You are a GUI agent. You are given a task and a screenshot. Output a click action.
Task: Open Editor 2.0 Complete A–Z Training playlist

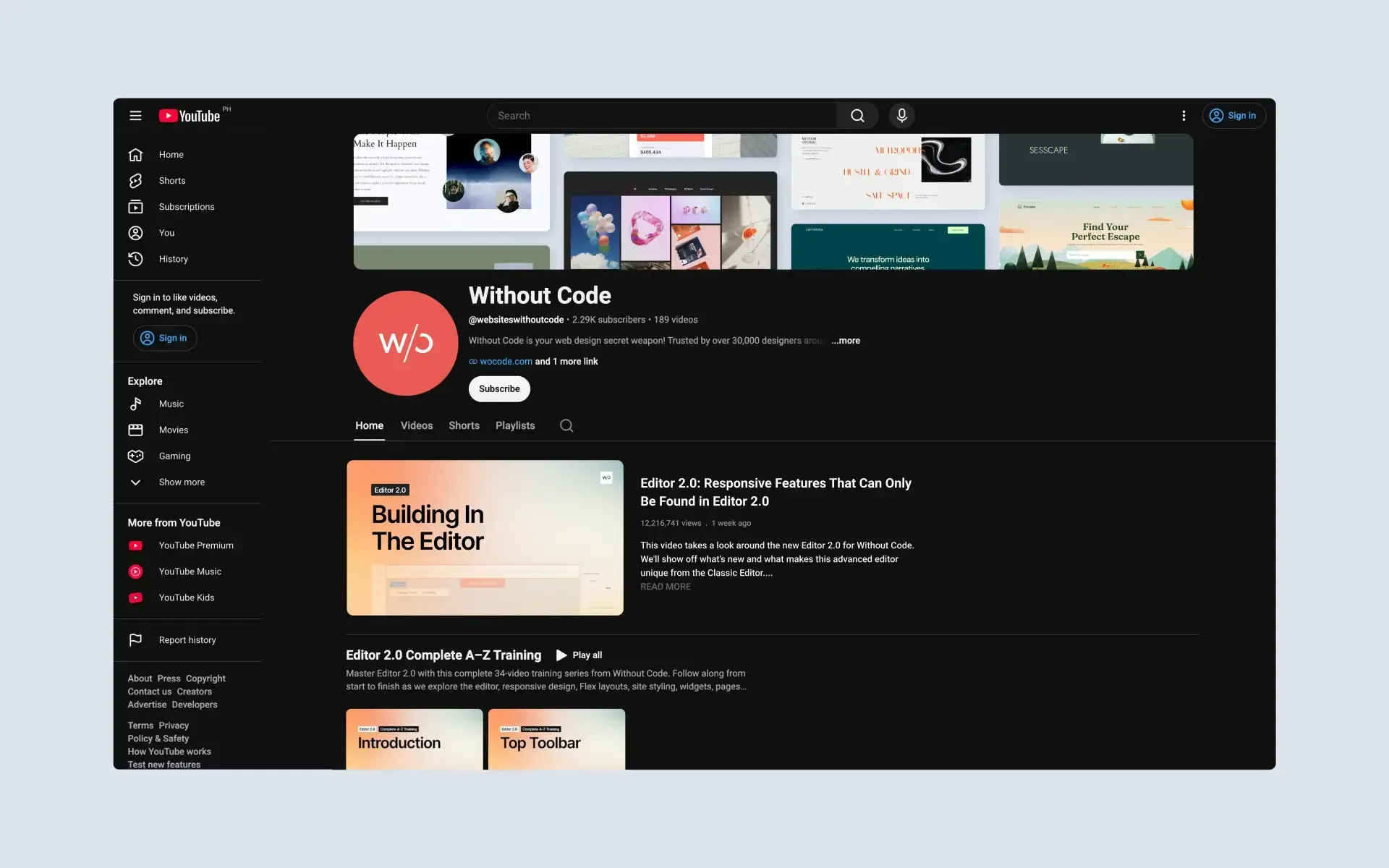pyautogui.click(x=443, y=655)
